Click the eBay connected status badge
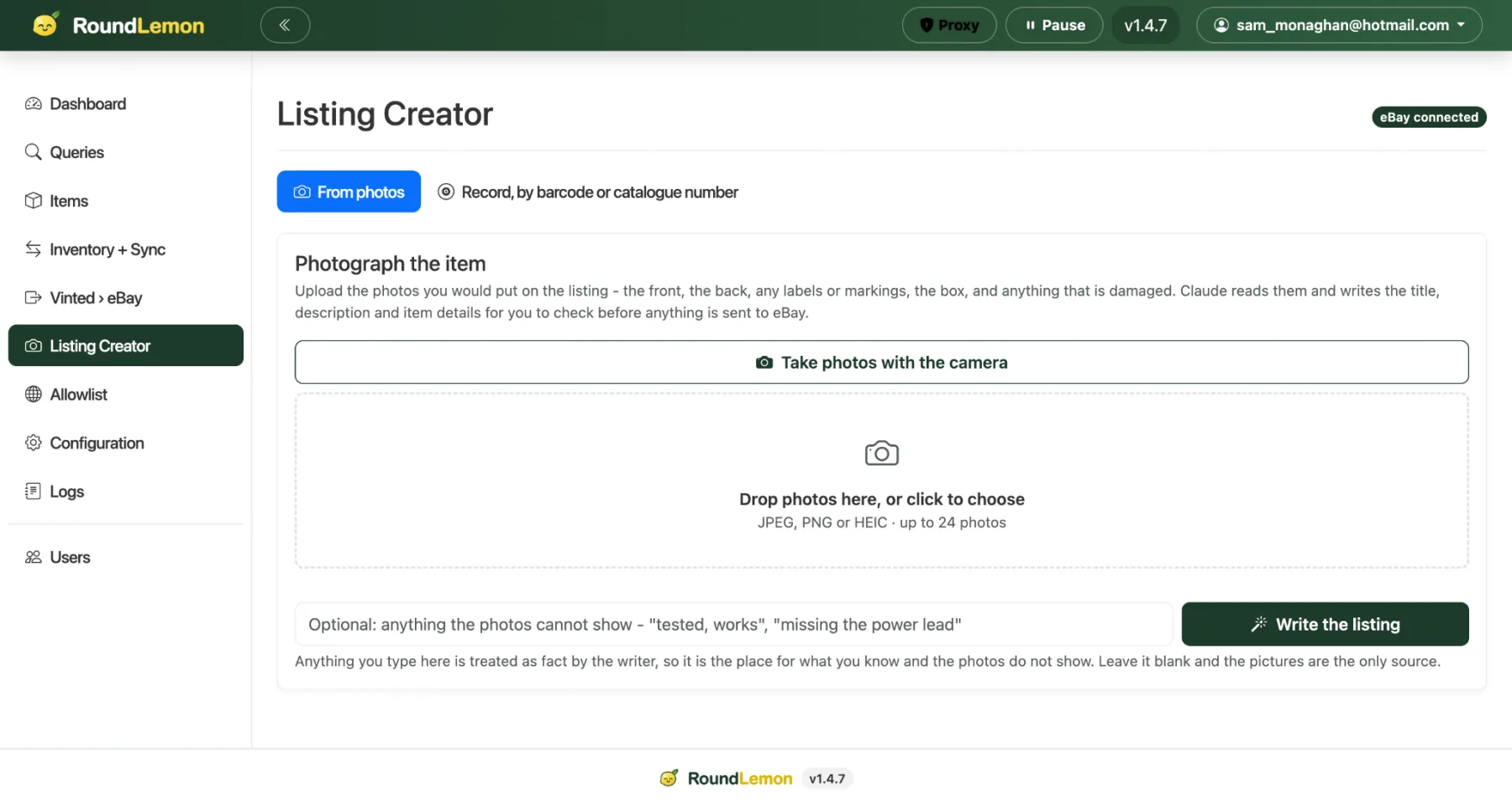 tap(1429, 118)
